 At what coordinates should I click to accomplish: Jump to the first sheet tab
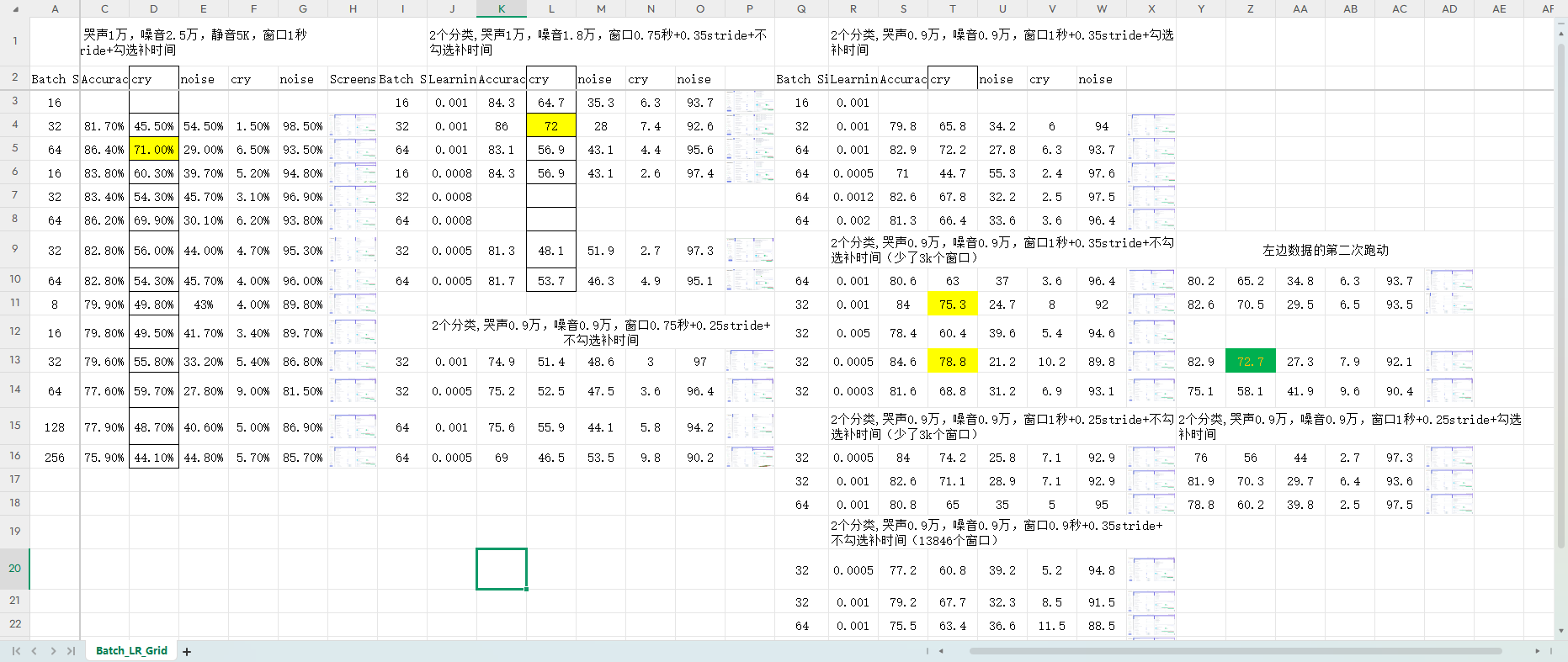click(16, 651)
